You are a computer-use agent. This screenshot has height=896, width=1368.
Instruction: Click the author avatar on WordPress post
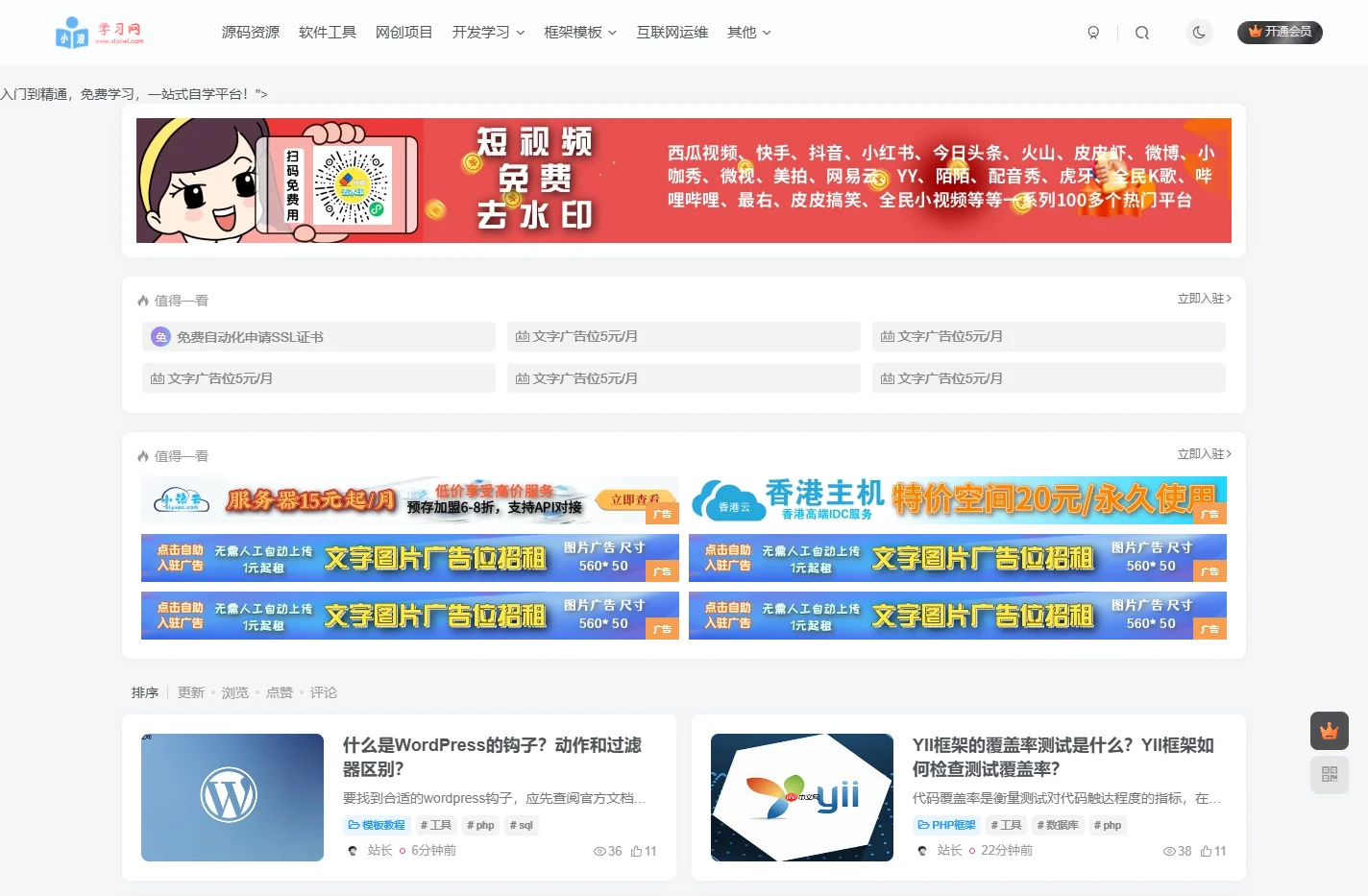(353, 851)
